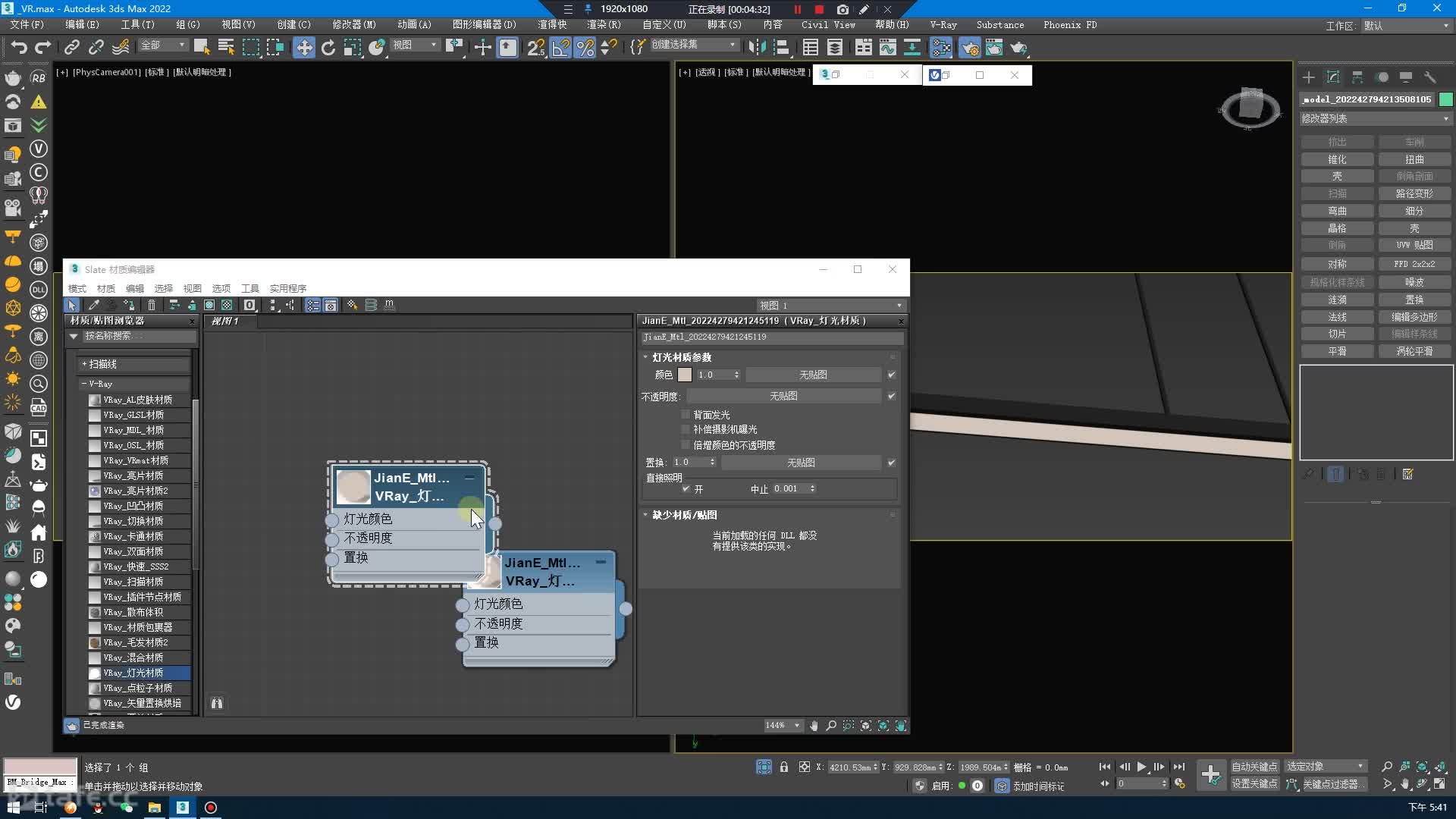Apply the 涡轮平滑 modifier button

(1414, 352)
